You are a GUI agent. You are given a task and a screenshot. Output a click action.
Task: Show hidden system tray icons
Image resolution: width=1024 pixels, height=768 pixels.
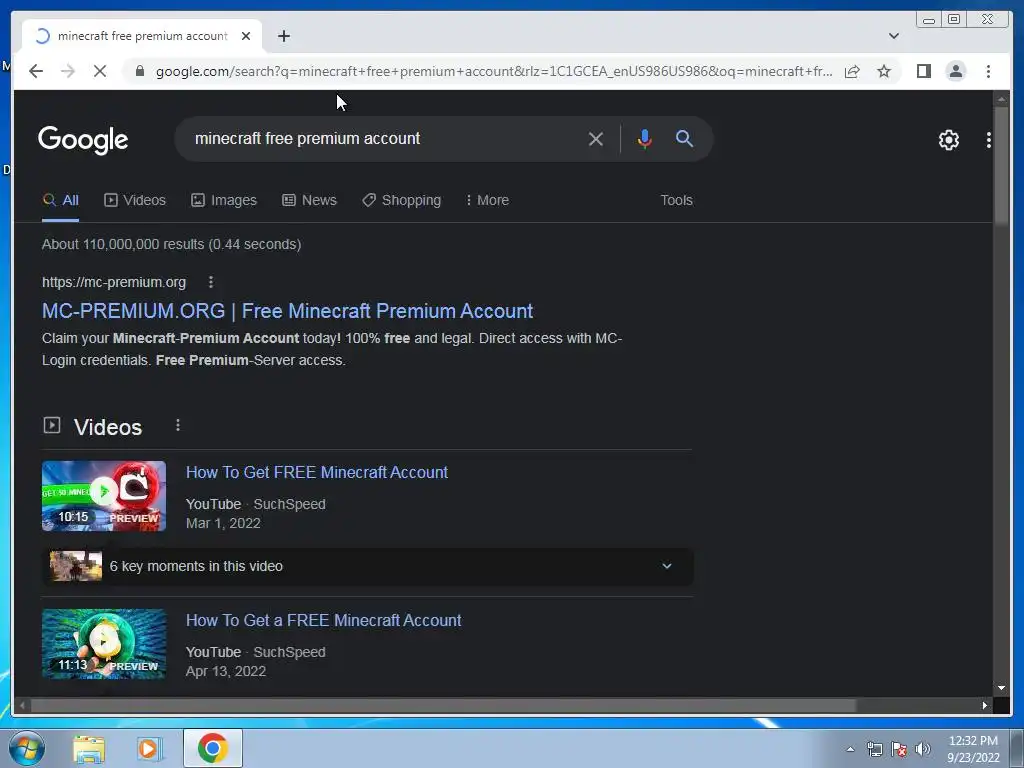pyautogui.click(x=850, y=749)
